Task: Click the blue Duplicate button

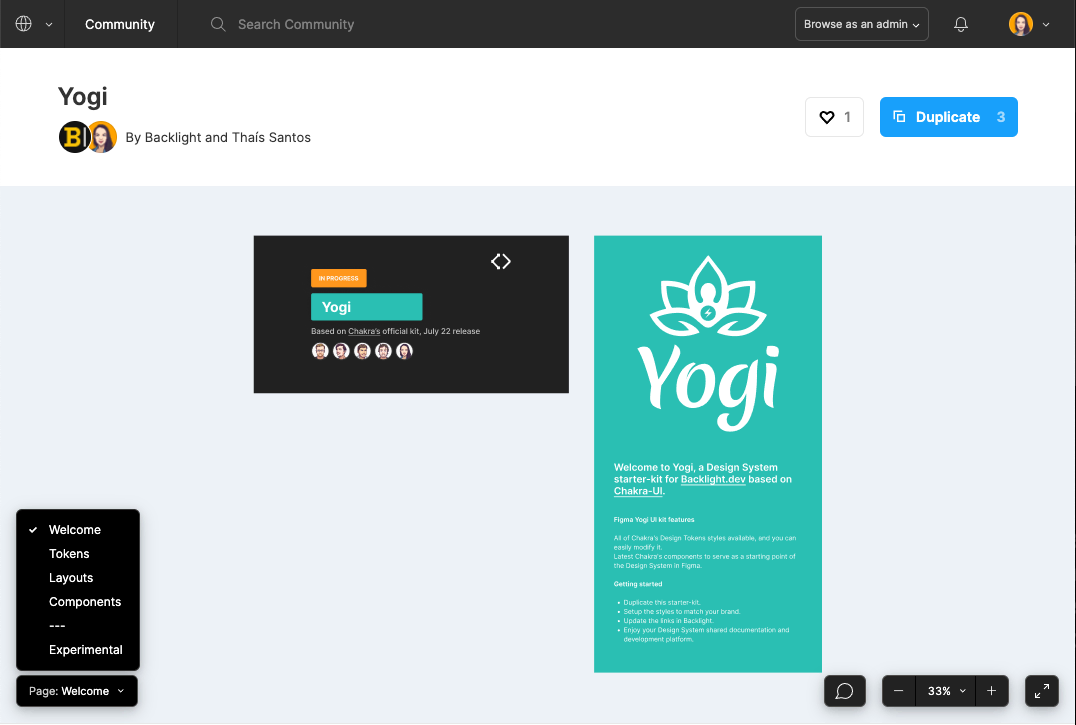Action: pos(948,117)
